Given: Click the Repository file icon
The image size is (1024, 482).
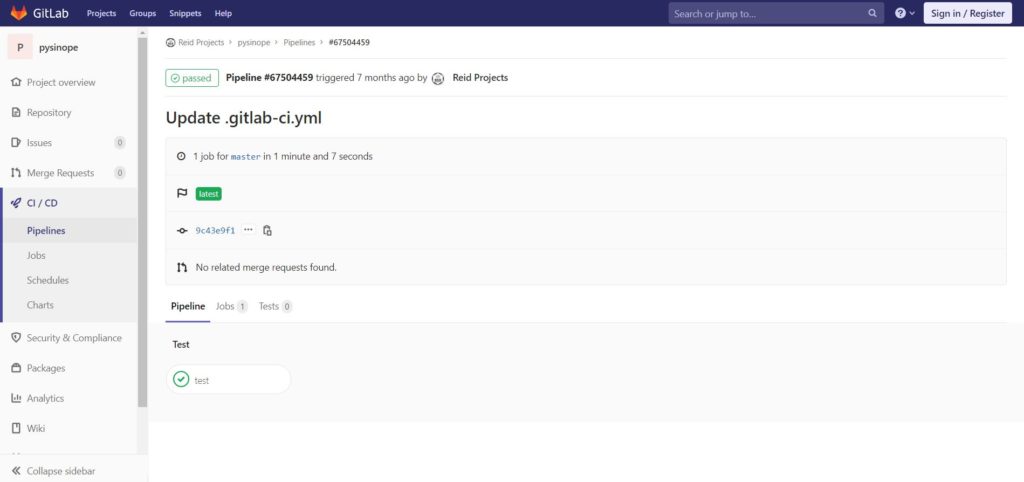Looking at the screenshot, I should [16, 112].
